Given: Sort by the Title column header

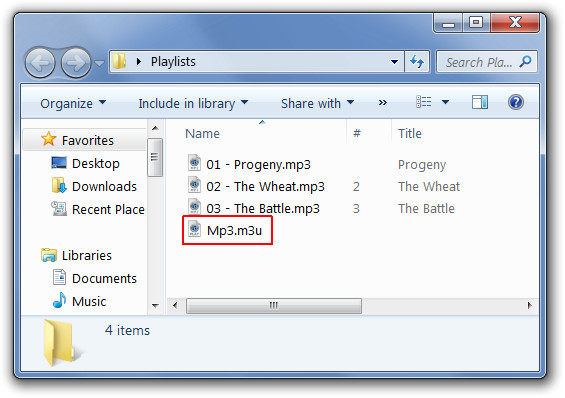Looking at the screenshot, I should click(410, 134).
